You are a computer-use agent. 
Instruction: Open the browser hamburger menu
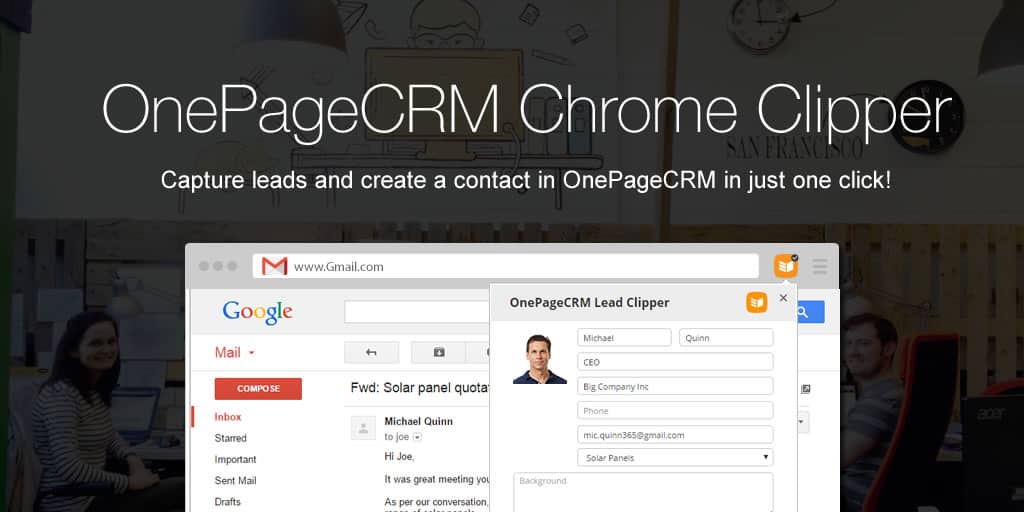[x=820, y=266]
